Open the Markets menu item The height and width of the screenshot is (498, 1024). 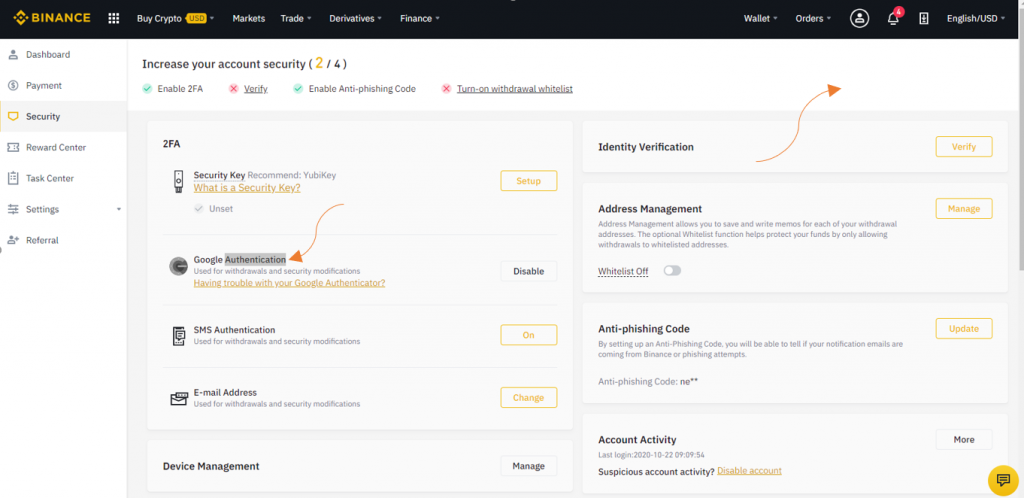tap(249, 18)
